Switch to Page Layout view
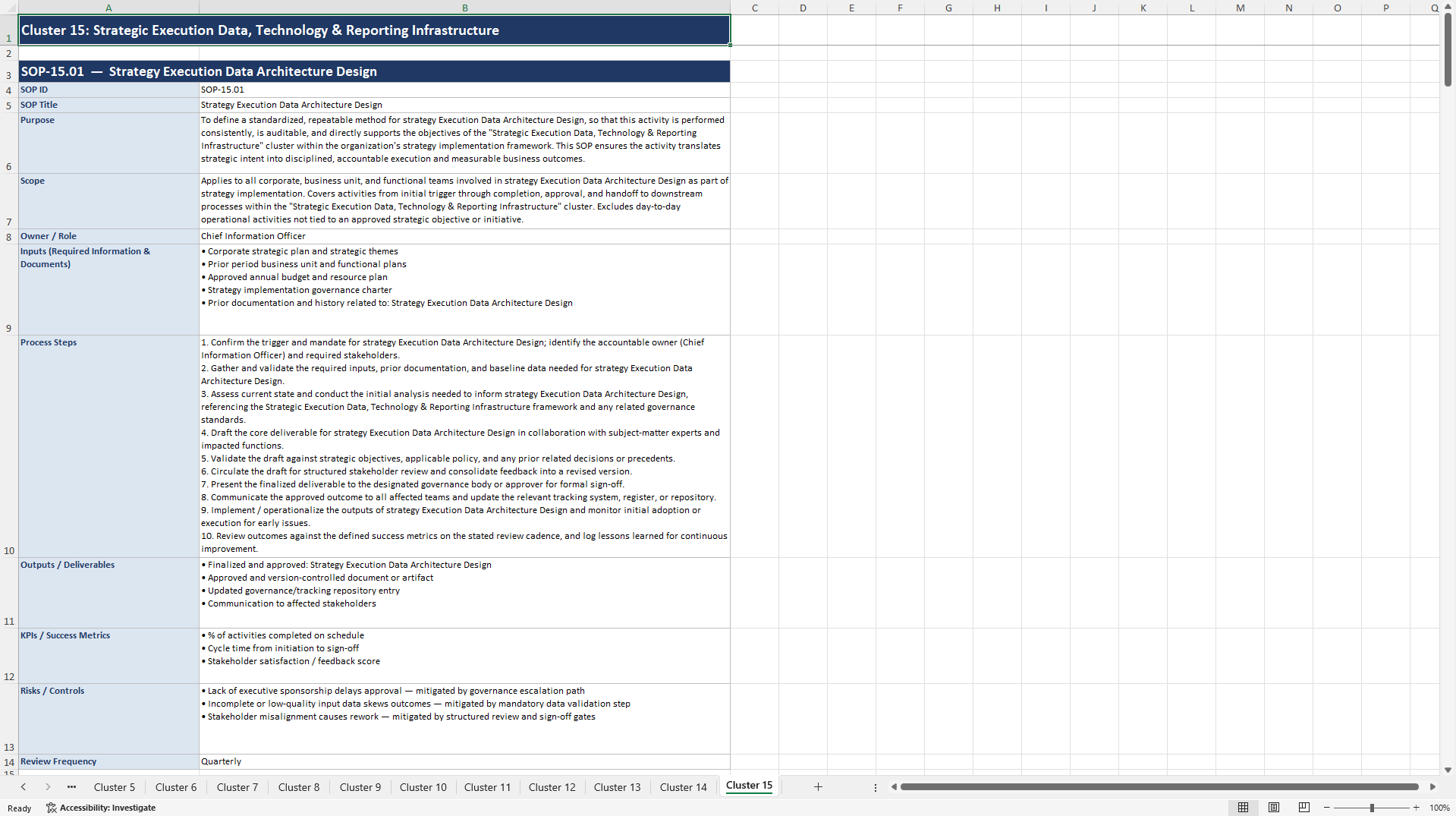Viewport: 1456px width, 816px height. [x=1274, y=808]
